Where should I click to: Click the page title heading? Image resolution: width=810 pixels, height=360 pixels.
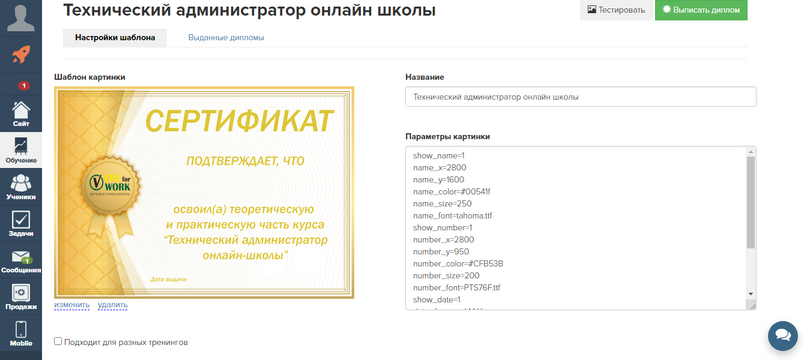pyautogui.click(x=249, y=10)
